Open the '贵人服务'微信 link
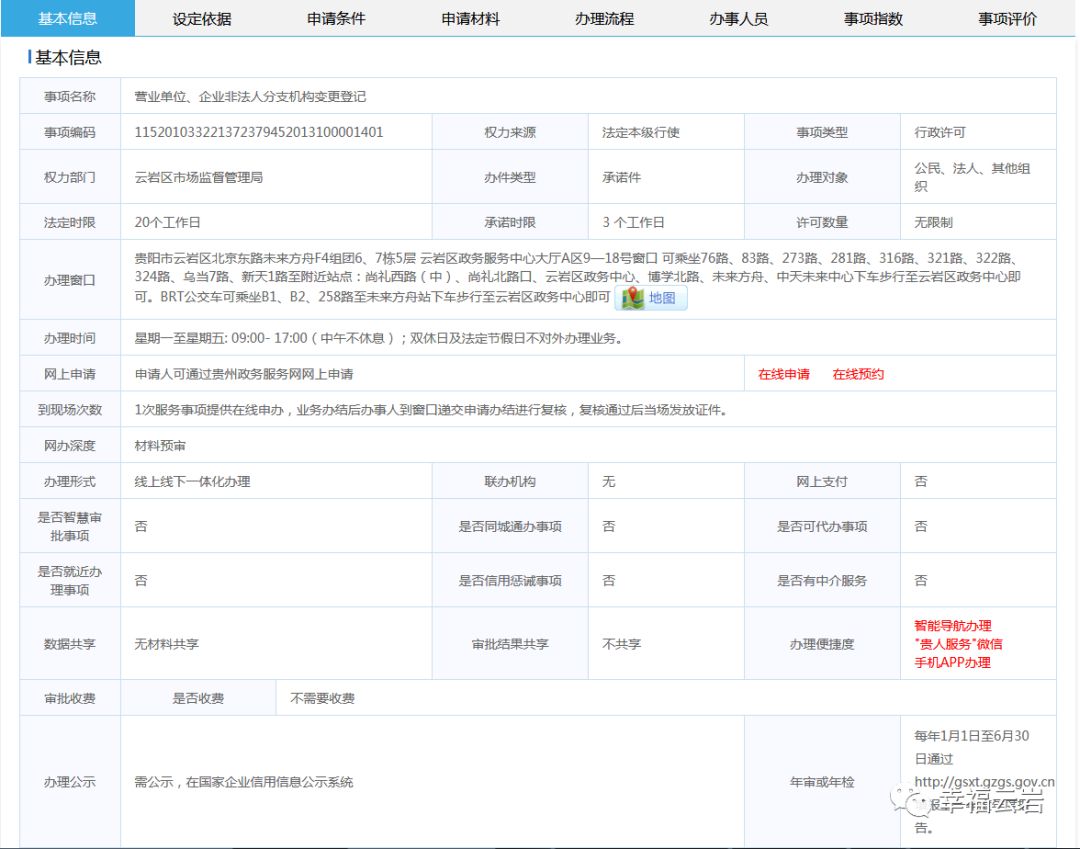1080x849 pixels. pyautogui.click(x=957, y=644)
